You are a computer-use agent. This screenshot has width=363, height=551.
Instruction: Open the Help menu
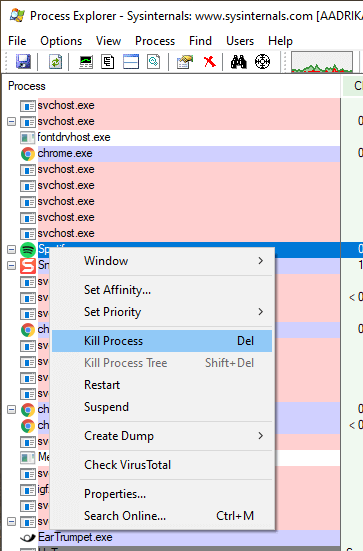coord(280,41)
